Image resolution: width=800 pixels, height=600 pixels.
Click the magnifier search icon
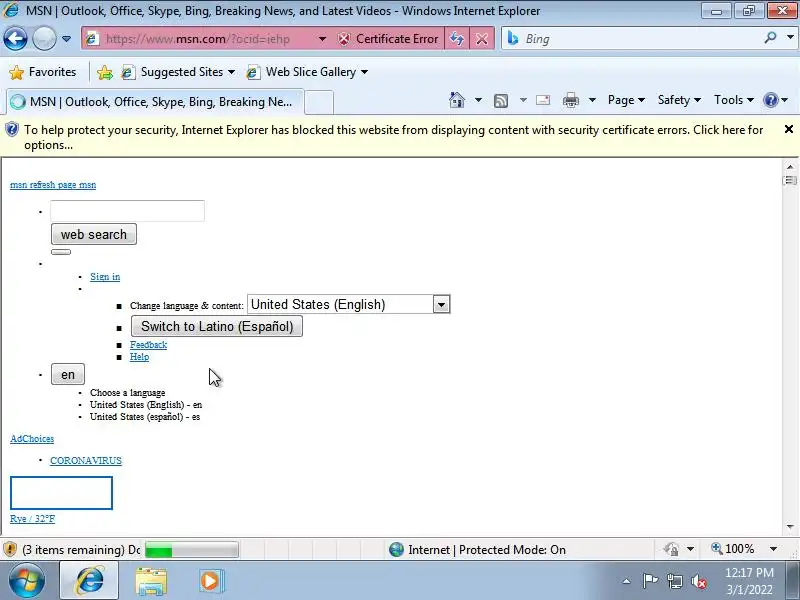pos(770,38)
